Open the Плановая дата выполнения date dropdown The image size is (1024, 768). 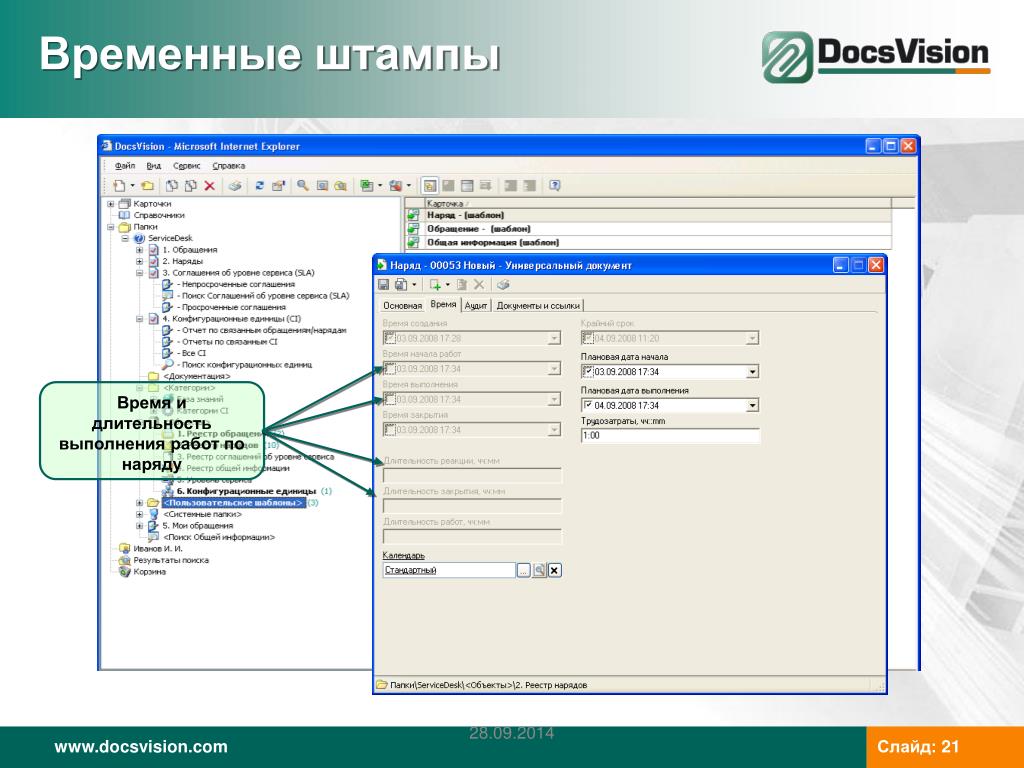coord(752,406)
